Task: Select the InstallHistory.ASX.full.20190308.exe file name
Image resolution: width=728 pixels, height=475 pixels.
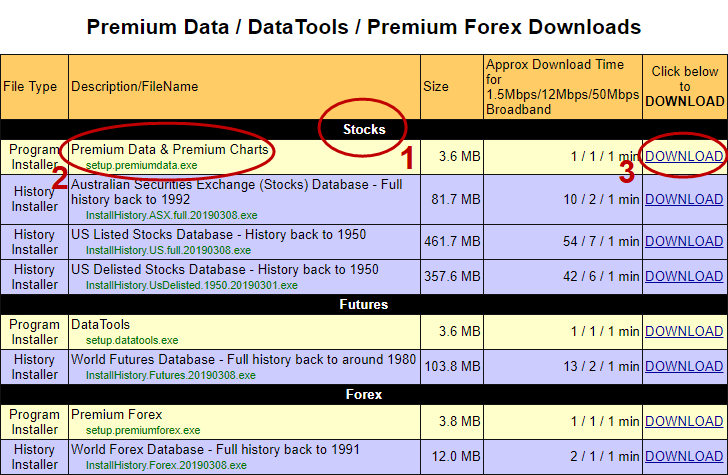Action: pyautogui.click(x=171, y=215)
